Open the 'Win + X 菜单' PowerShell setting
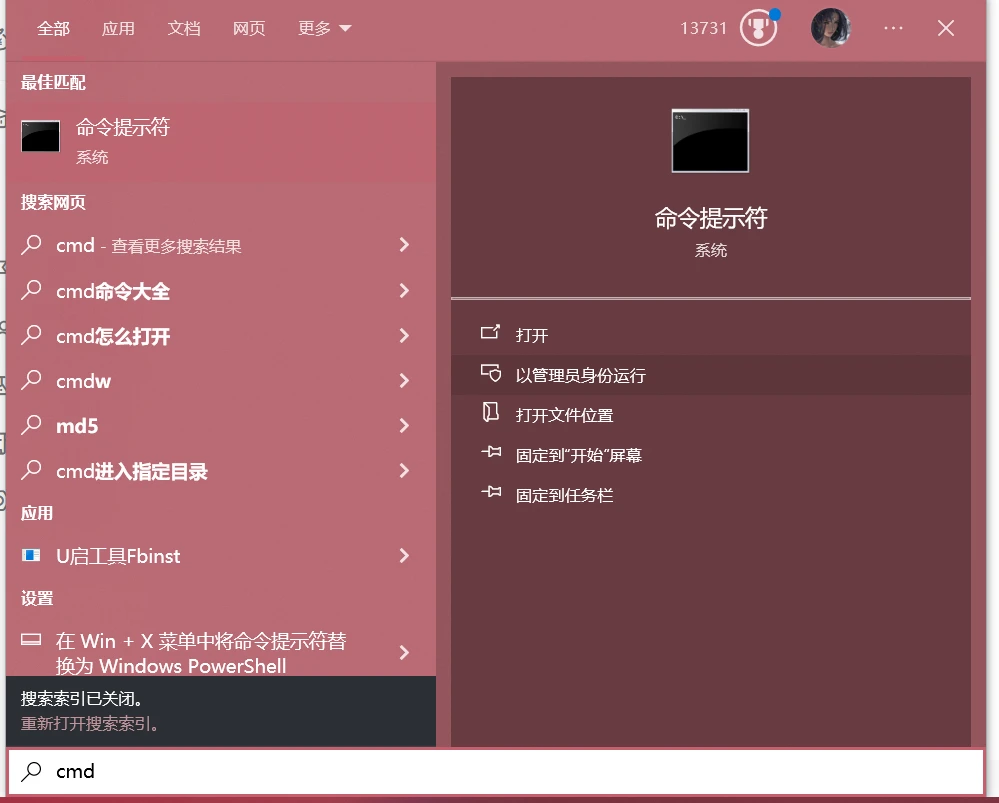The image size is (999, 803). (221, 653)
